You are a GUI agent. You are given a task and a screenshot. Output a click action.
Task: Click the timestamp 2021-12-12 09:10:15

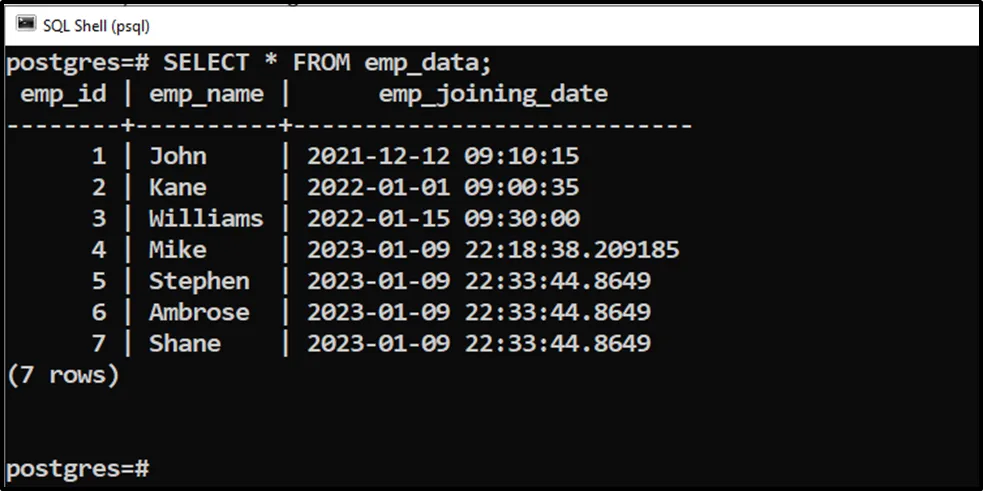(x=443, y=156)
